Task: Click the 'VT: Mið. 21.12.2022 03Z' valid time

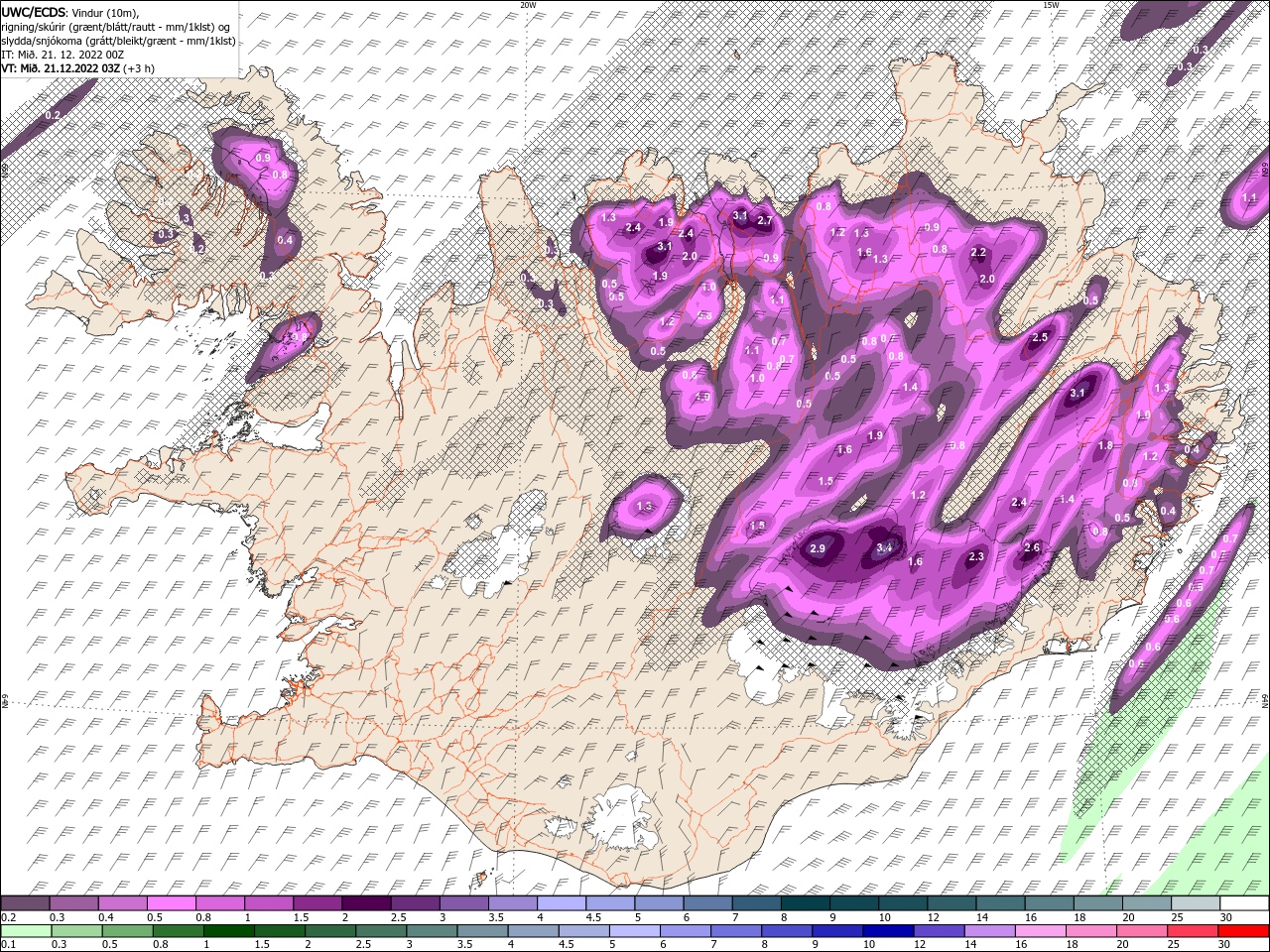Action: pos(61,67)
